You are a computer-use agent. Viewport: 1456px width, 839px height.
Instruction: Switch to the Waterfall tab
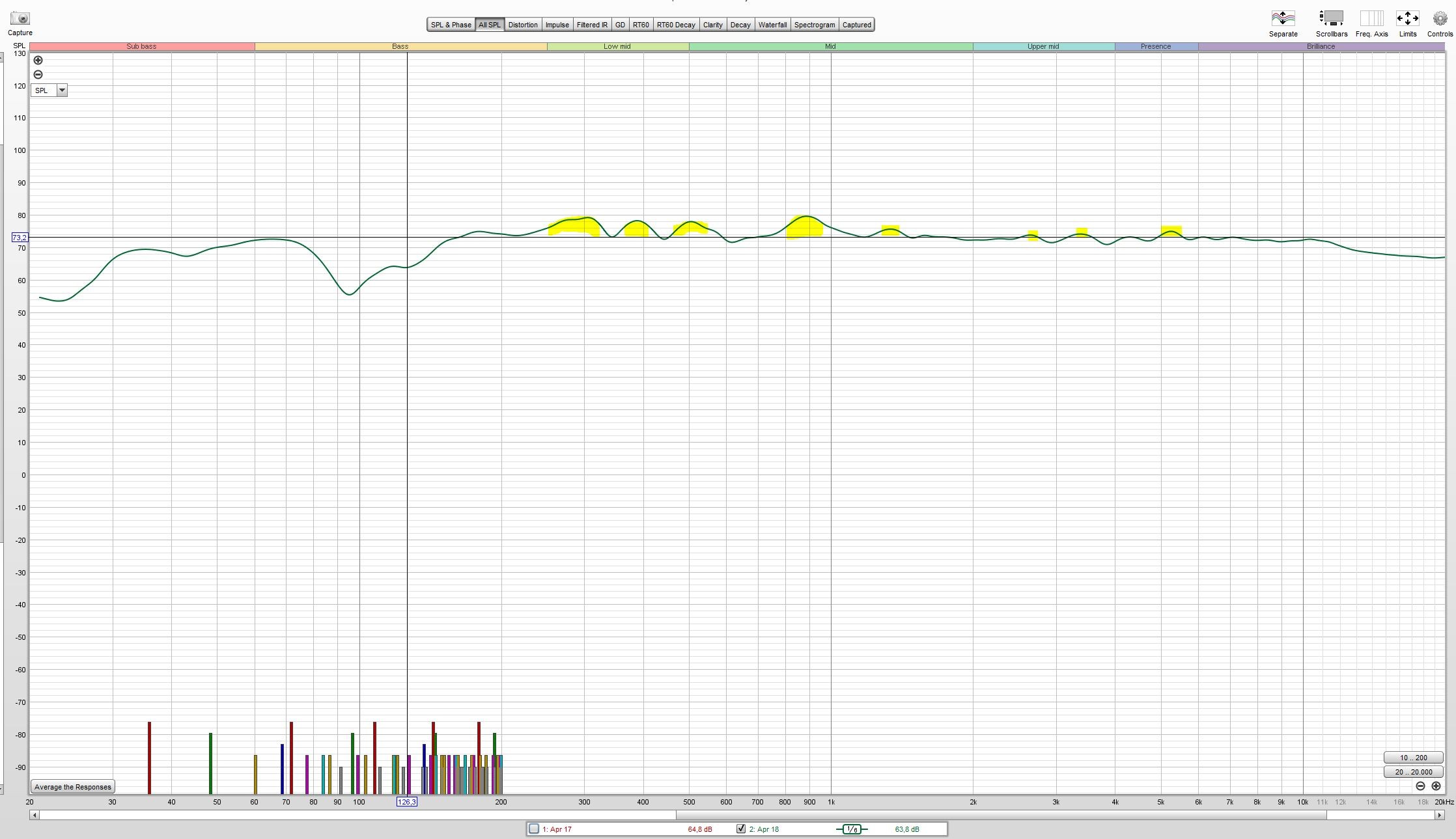[772, 25]
